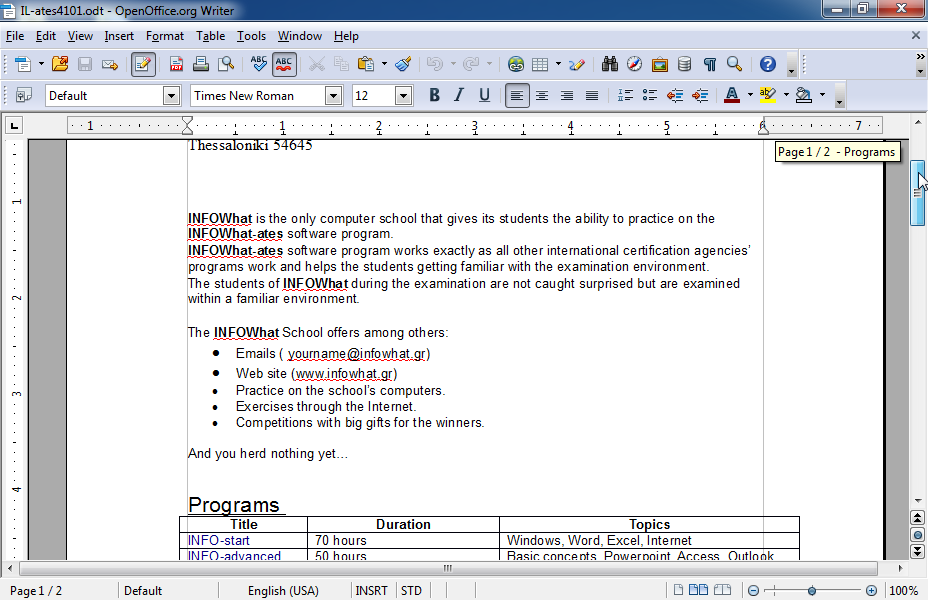Image resolution: width=928 pixels, height=600 pixels.
Task: Click the INFO-start table entry
Action: [218, 540]
